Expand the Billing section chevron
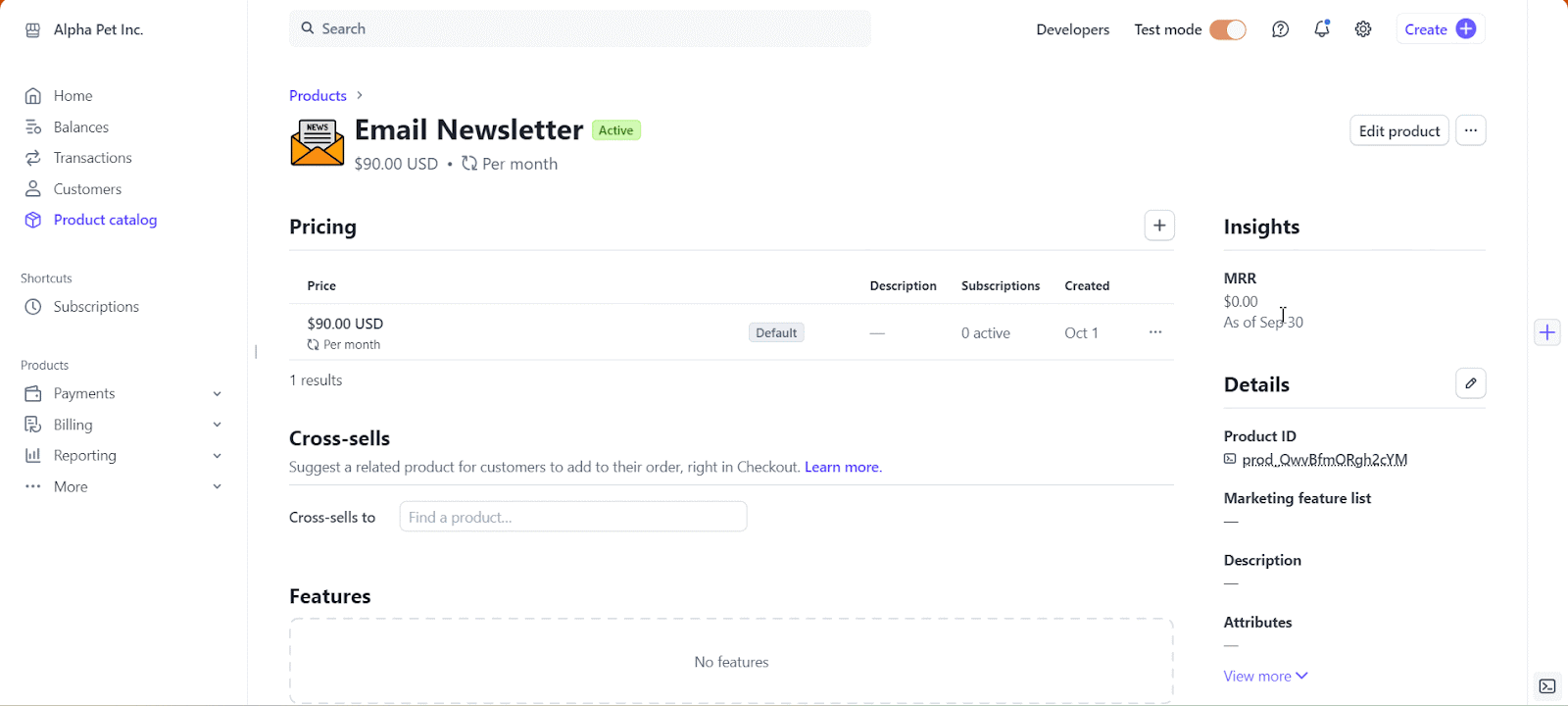This screenshot has height=706, width=1568. (x=217, y=425)
